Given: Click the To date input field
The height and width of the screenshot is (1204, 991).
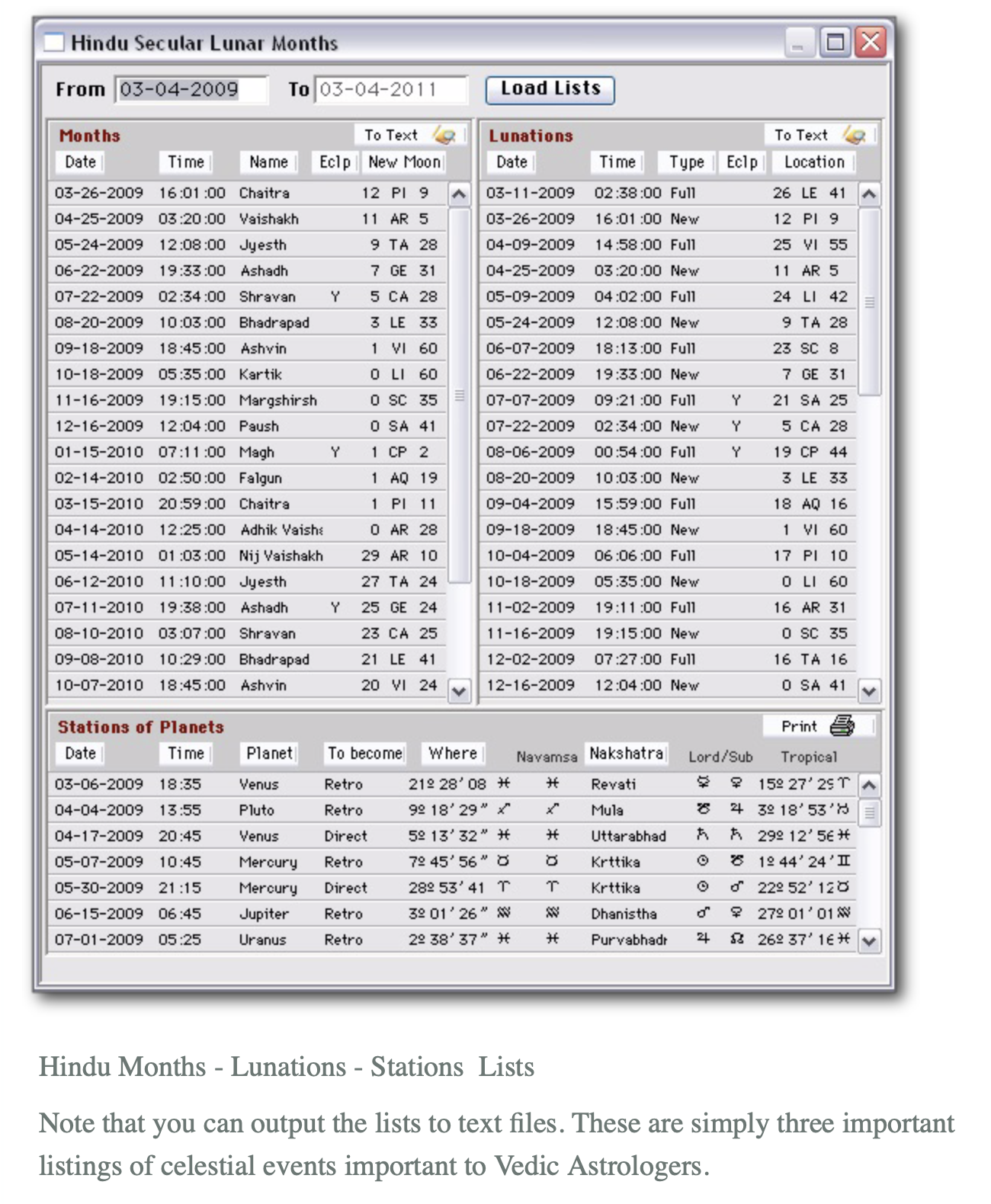Looking at the screenshot, I should coord(390,90).
